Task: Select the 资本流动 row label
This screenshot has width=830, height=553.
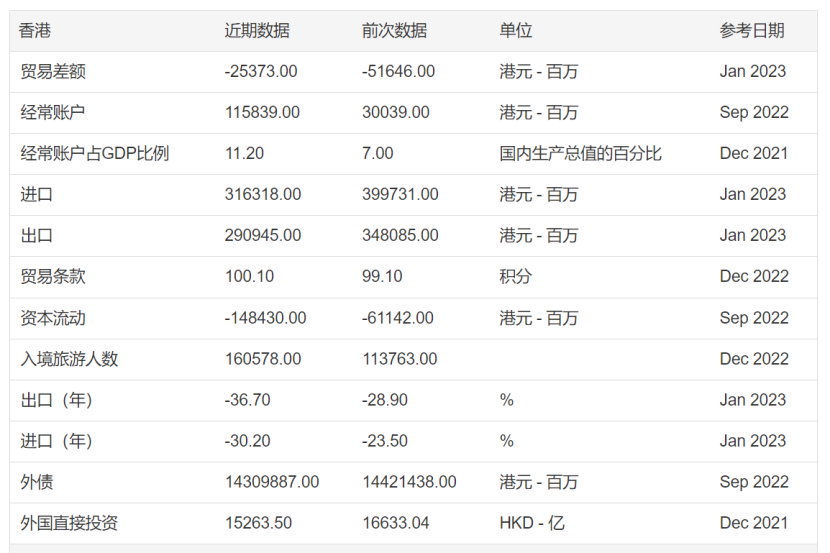Action: click(53, 318)
